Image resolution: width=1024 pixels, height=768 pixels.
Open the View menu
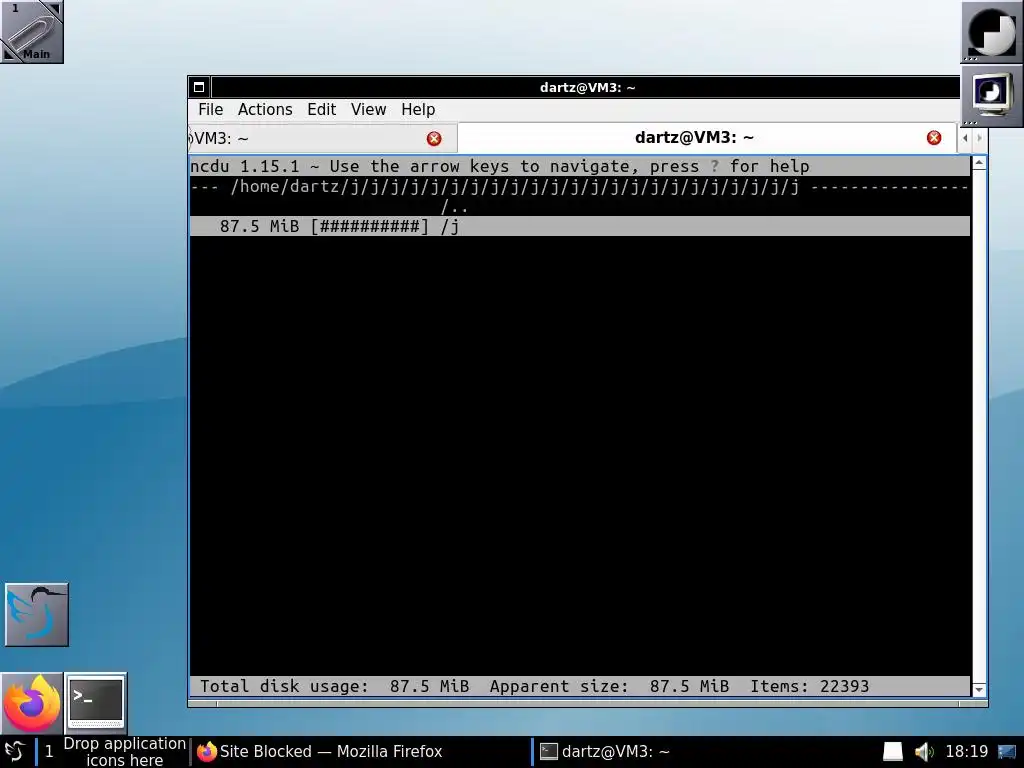point(368,110)
